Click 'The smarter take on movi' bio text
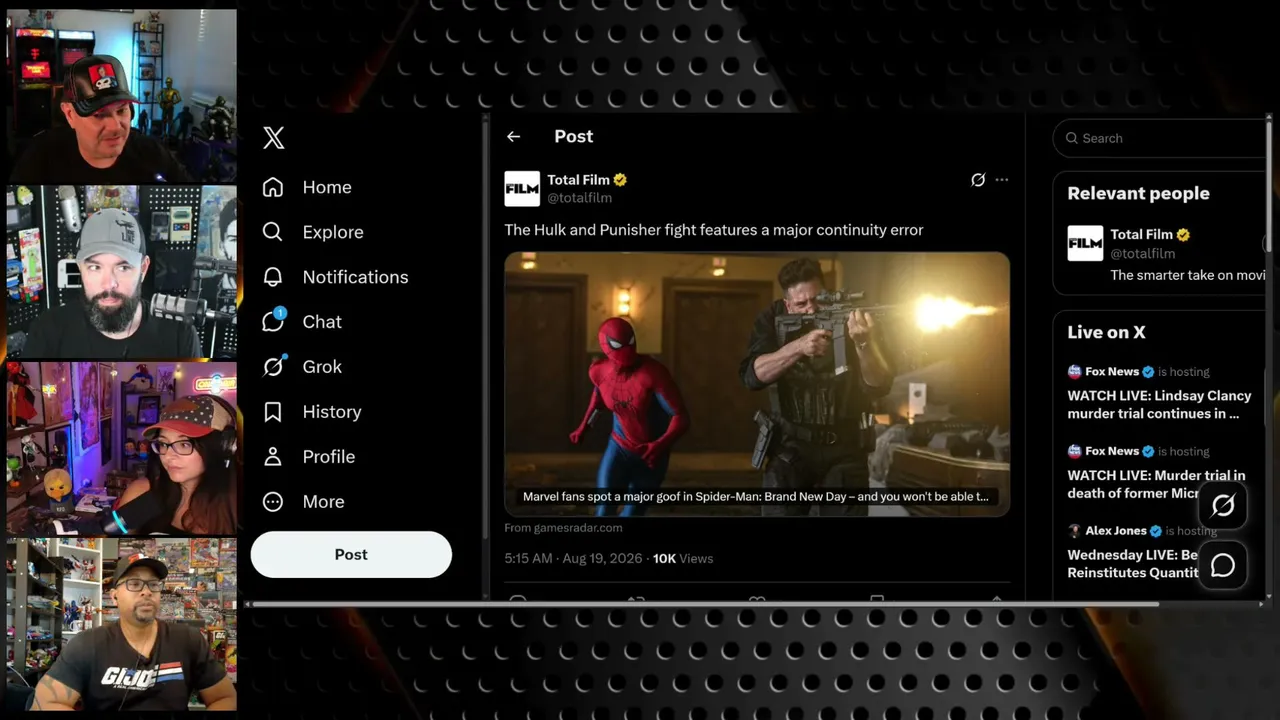 pos(1187,275)
